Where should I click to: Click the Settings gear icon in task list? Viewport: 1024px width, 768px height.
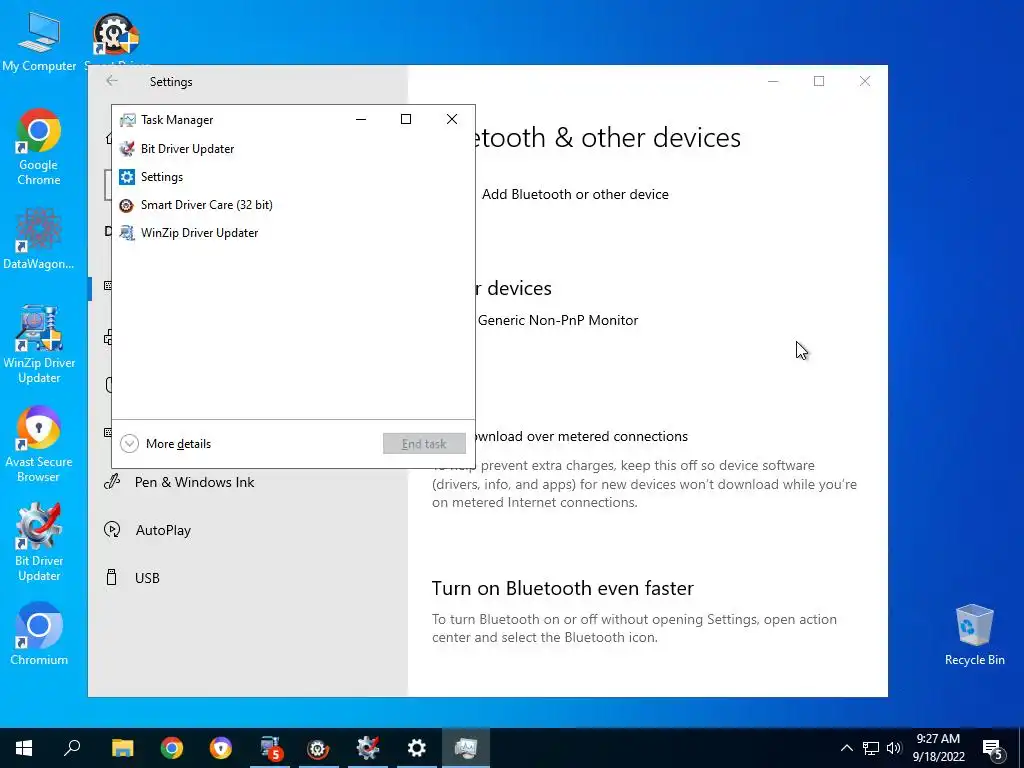tap(127, 177)
